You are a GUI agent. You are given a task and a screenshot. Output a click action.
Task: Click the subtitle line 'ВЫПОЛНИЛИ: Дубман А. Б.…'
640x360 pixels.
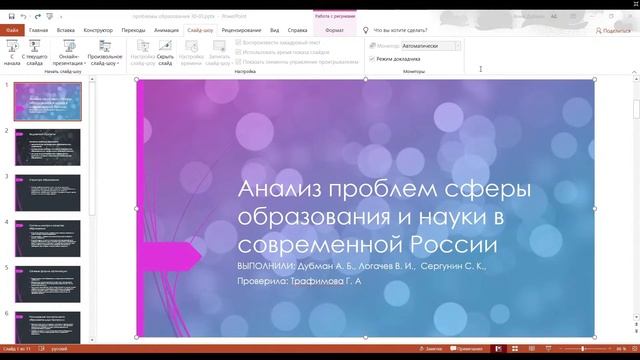(362, 266)
